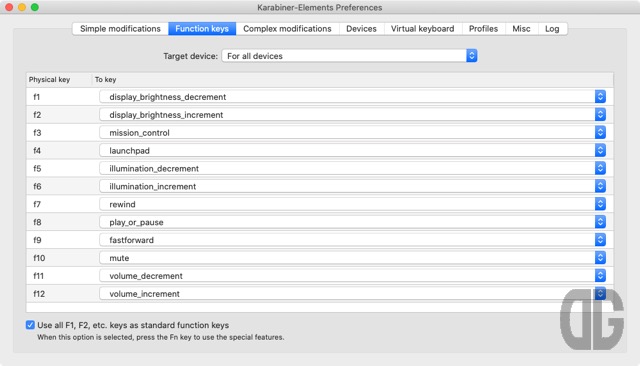Image resolution: width=640 pixels, height=366 pixels.
Task: Open the Profiles tab
Action: (483, 29)
